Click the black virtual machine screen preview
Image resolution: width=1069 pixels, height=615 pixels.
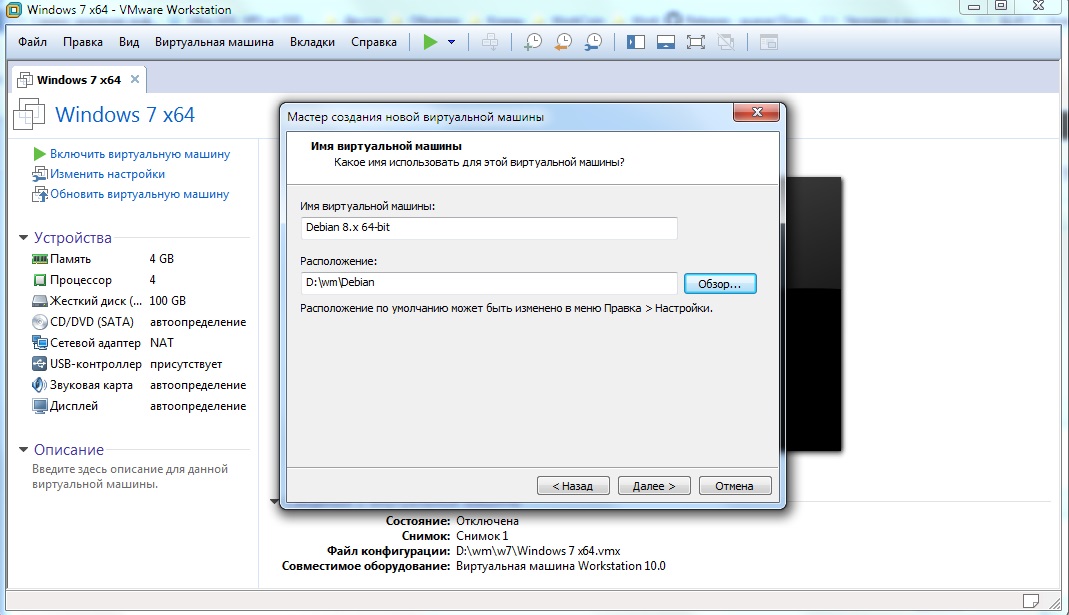tap(814, 314)
